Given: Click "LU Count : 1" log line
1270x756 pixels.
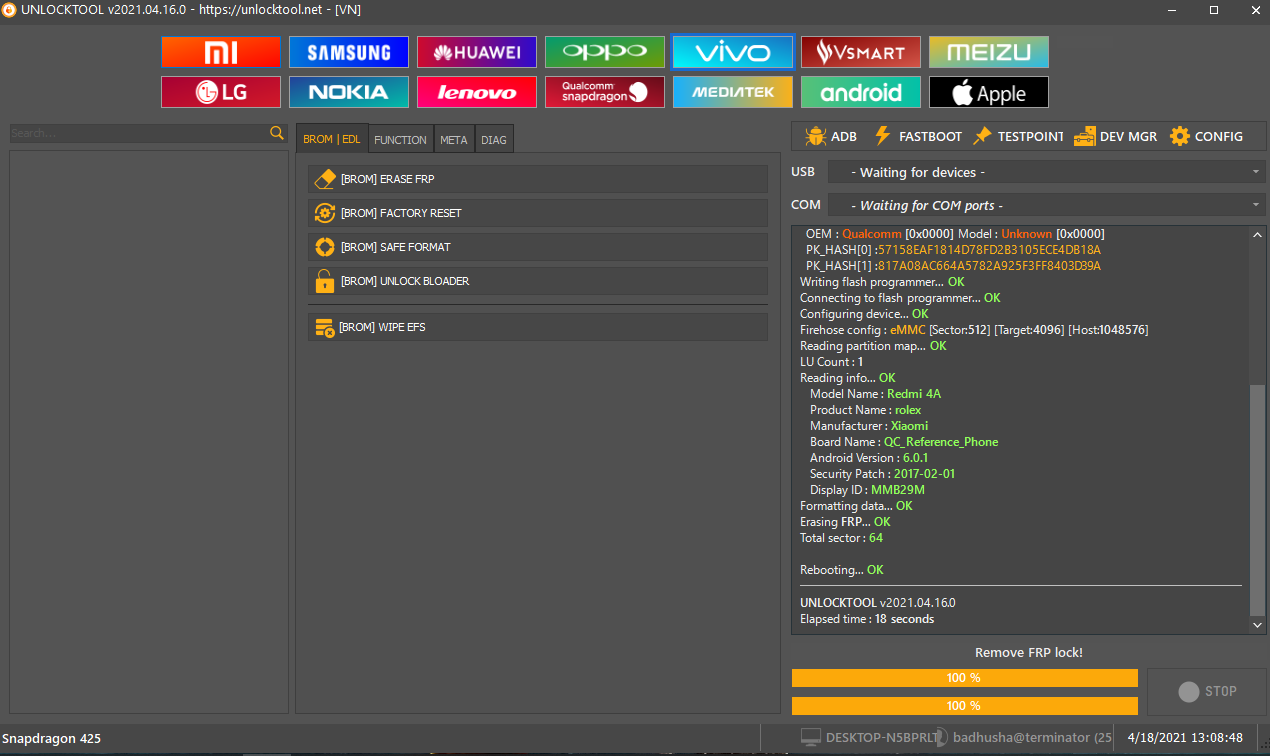Looking at the screenshot, I should [832, 362].
